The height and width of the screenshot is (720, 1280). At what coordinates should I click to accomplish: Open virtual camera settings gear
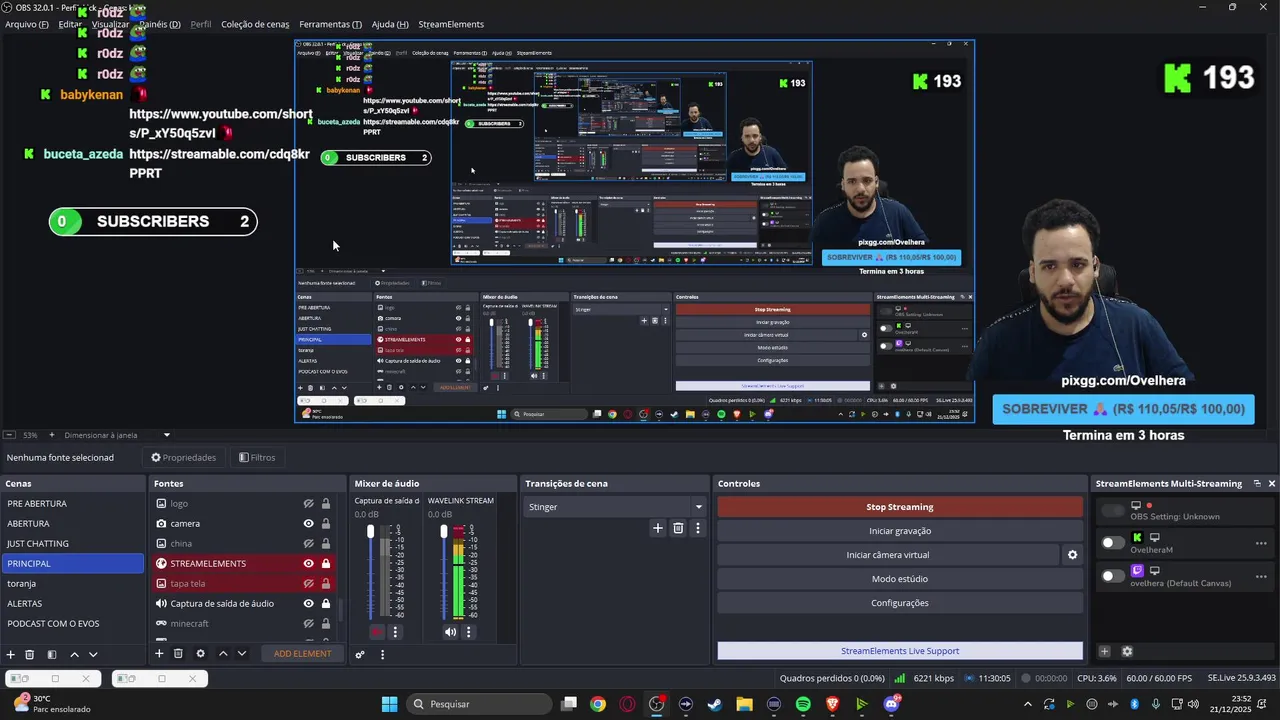[x=1072, y=555]
